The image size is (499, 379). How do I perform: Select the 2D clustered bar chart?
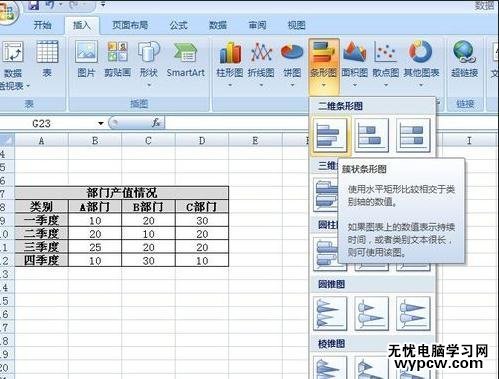click(x=330, y=135)
